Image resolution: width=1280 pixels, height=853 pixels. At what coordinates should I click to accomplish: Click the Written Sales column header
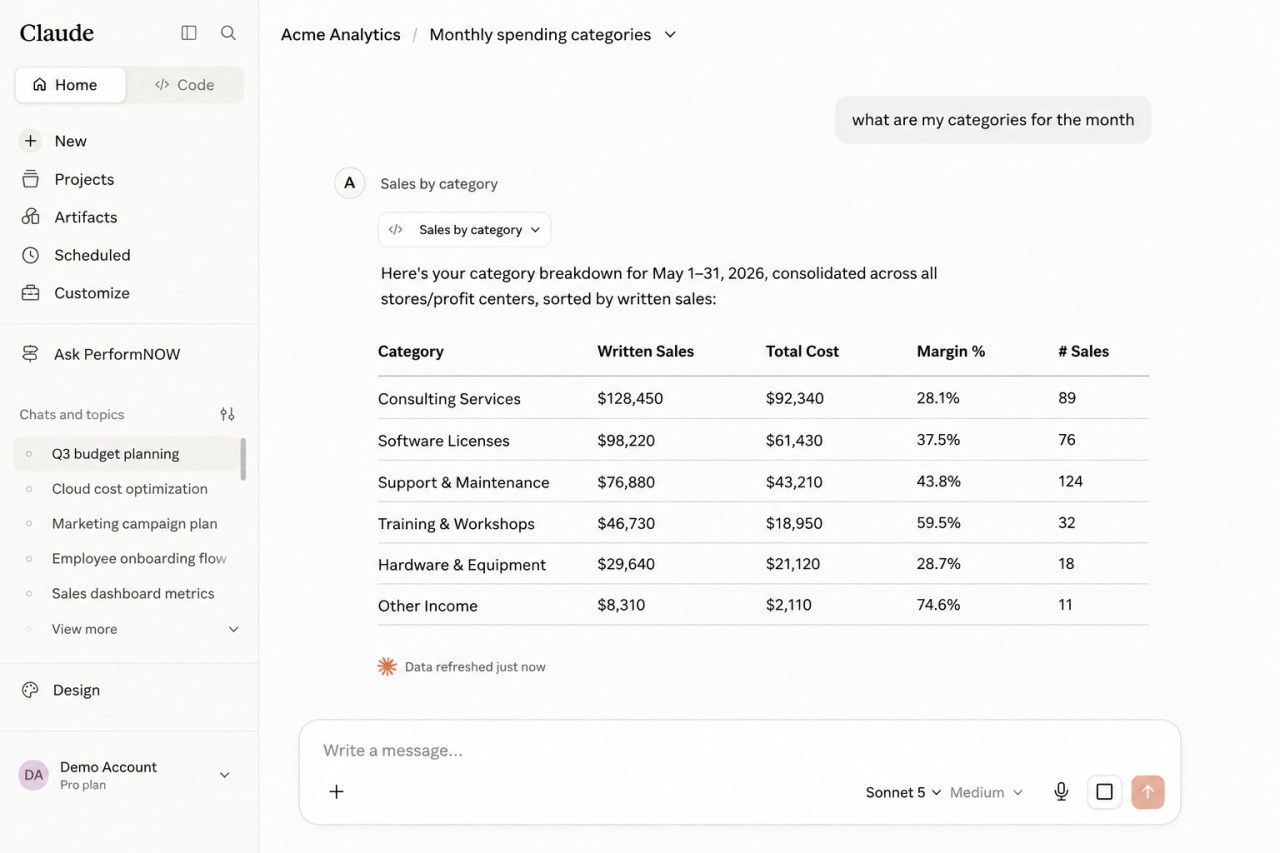pos(646,351)
